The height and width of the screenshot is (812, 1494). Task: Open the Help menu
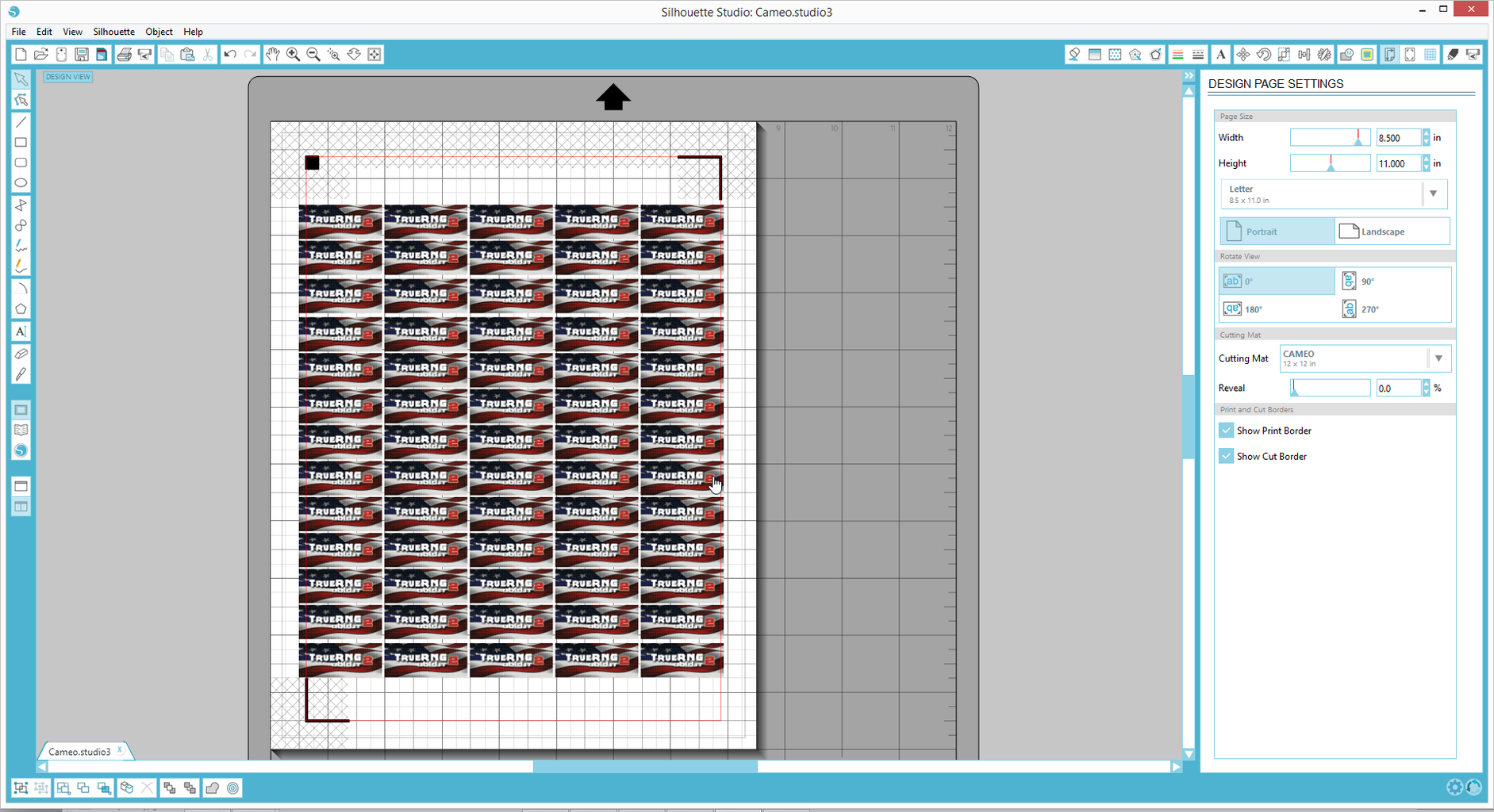[x=193, y=32]
